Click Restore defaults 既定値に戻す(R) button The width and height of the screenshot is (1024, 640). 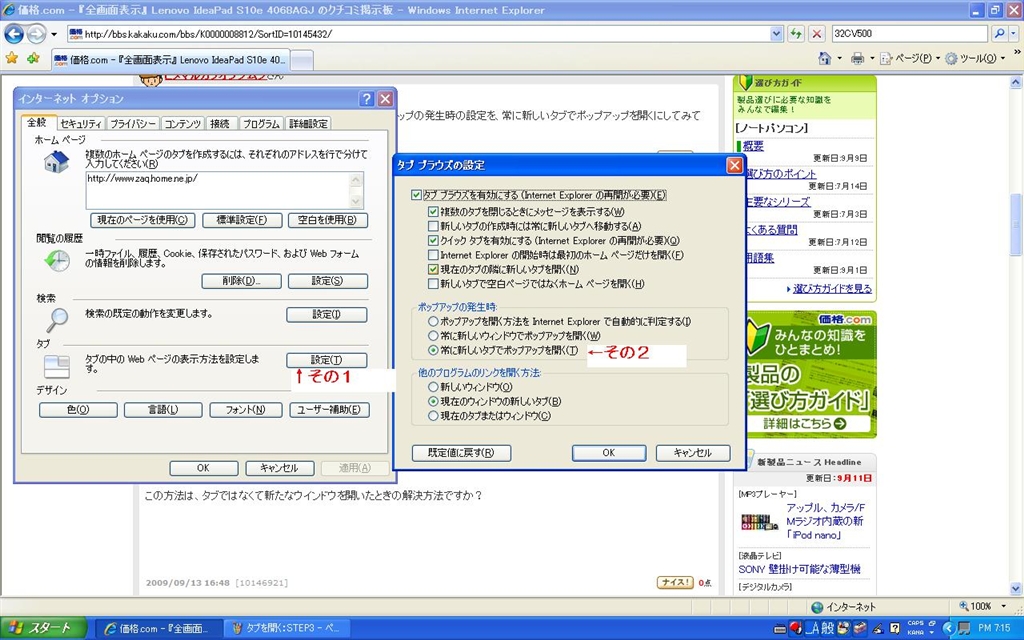pyautogui.click(x=461, y=453)
